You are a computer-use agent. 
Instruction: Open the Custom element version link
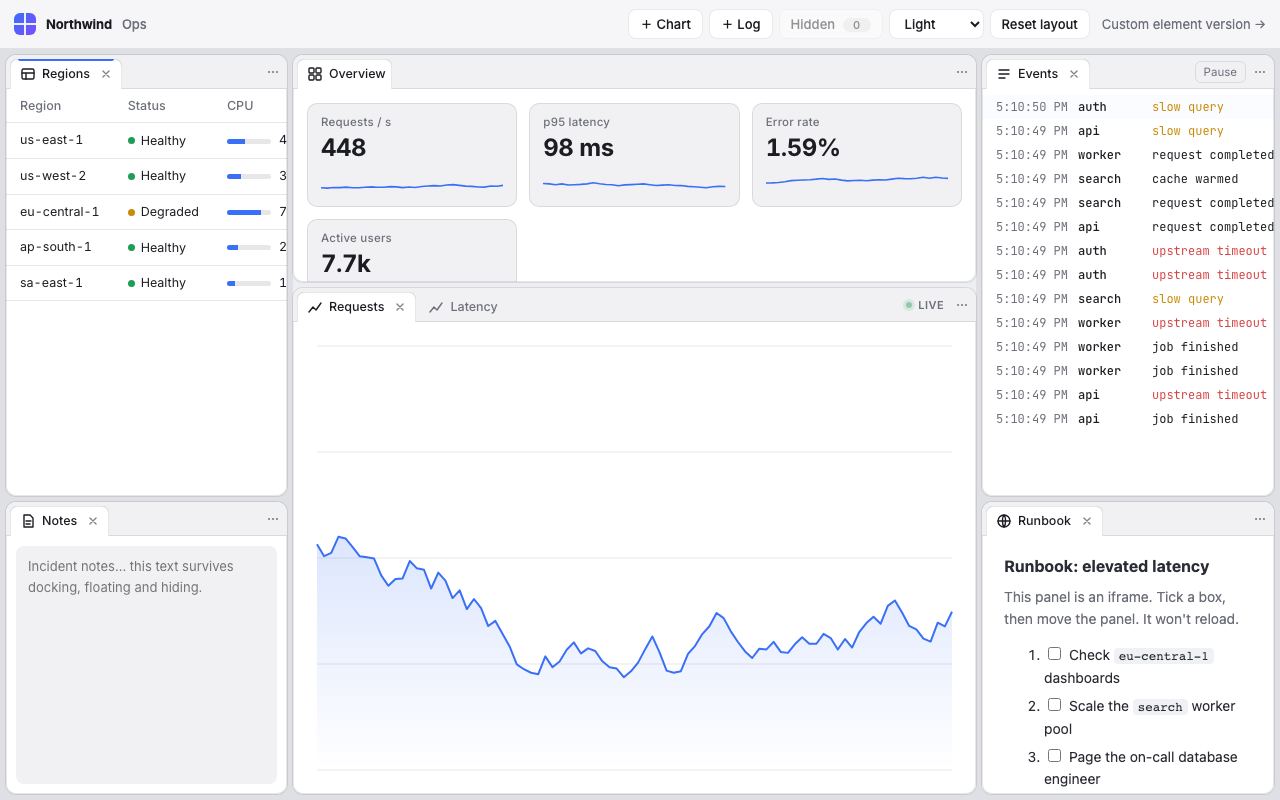[x=1184, y=24]
